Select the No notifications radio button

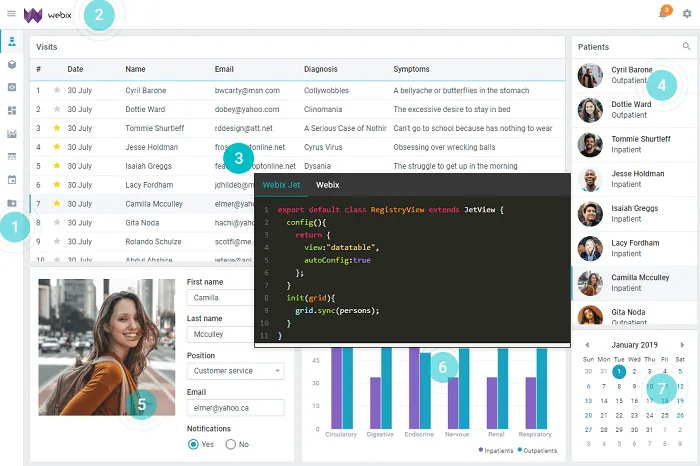[x=230, y=444]
